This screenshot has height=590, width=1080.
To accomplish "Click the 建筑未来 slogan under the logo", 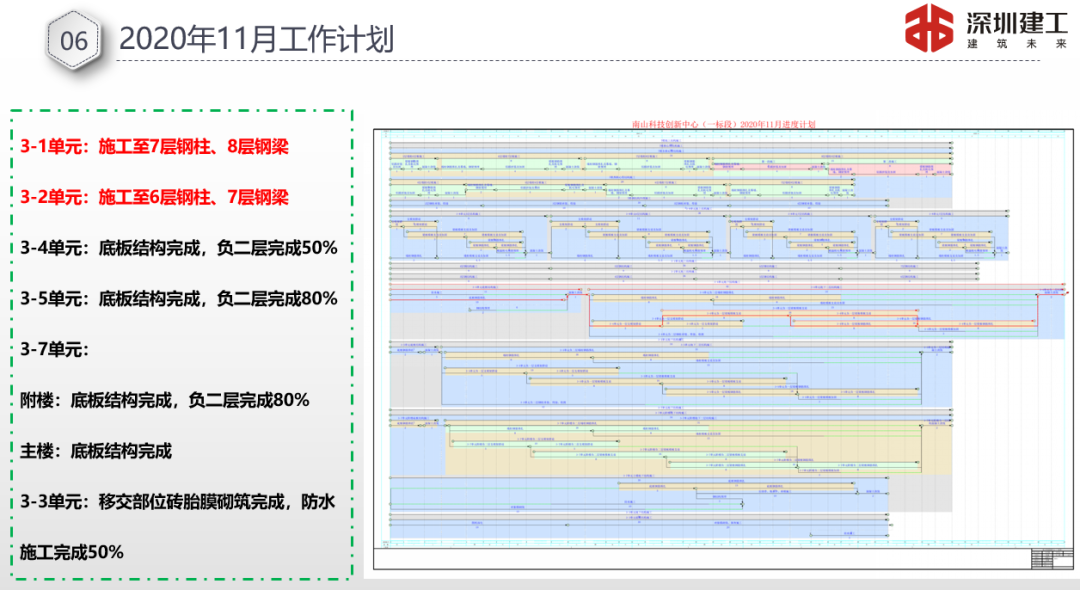I will 1017,43.
